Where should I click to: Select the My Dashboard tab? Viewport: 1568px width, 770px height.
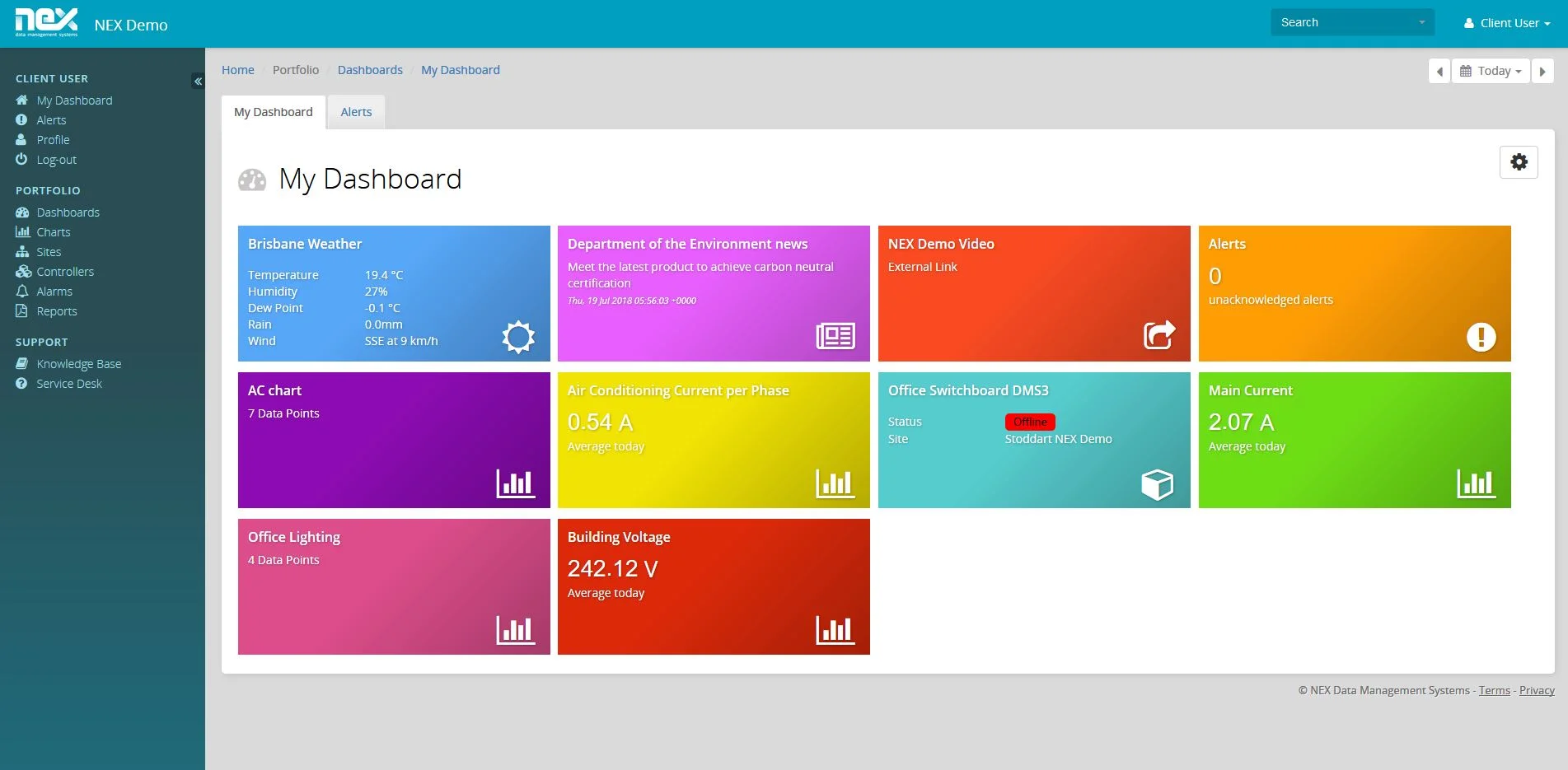point(274,112)
